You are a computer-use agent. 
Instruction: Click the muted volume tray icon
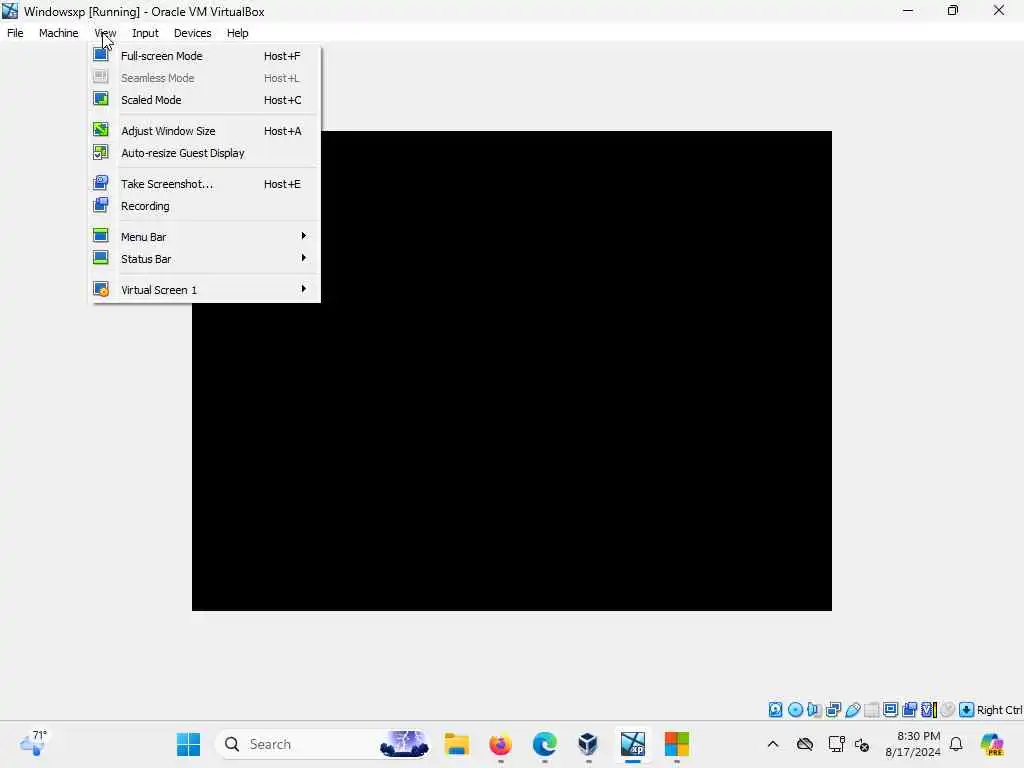click(862, 744)
